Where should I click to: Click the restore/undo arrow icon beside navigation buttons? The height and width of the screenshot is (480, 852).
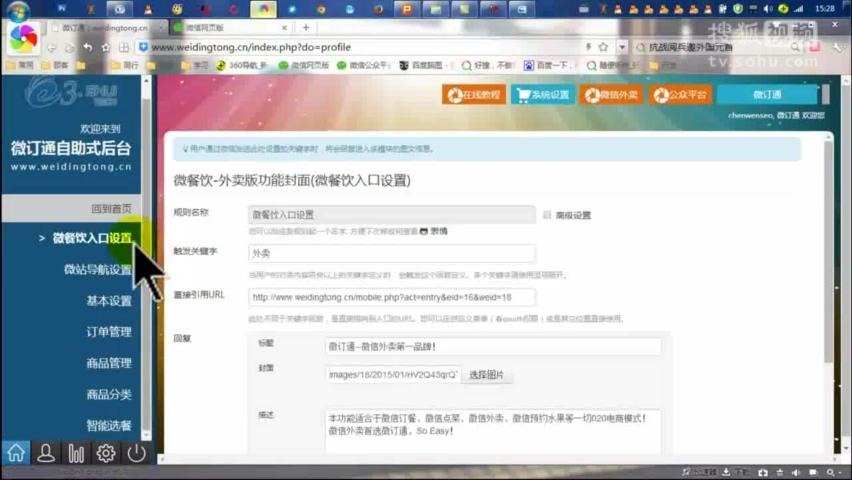tap(87, 47)
